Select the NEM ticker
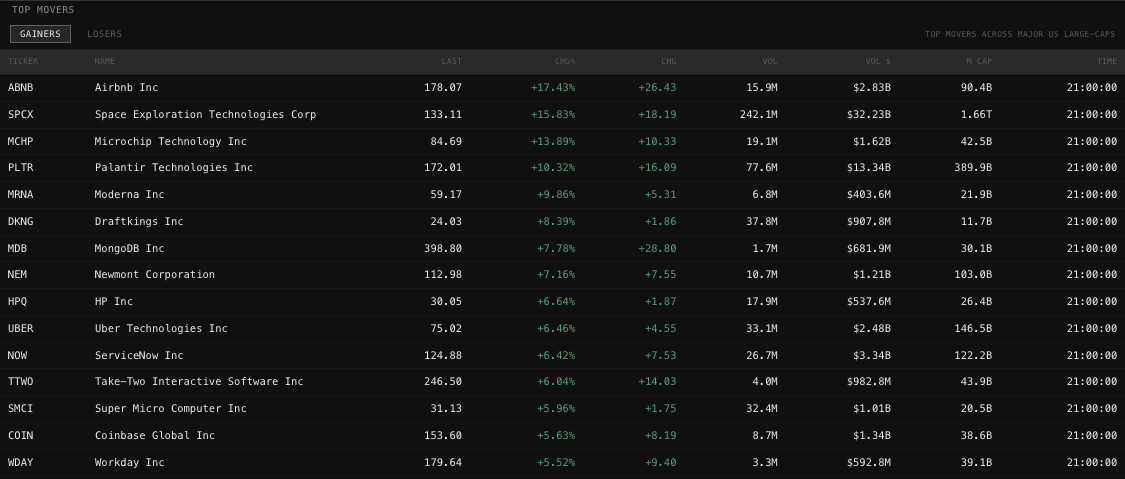 [17, 275]
